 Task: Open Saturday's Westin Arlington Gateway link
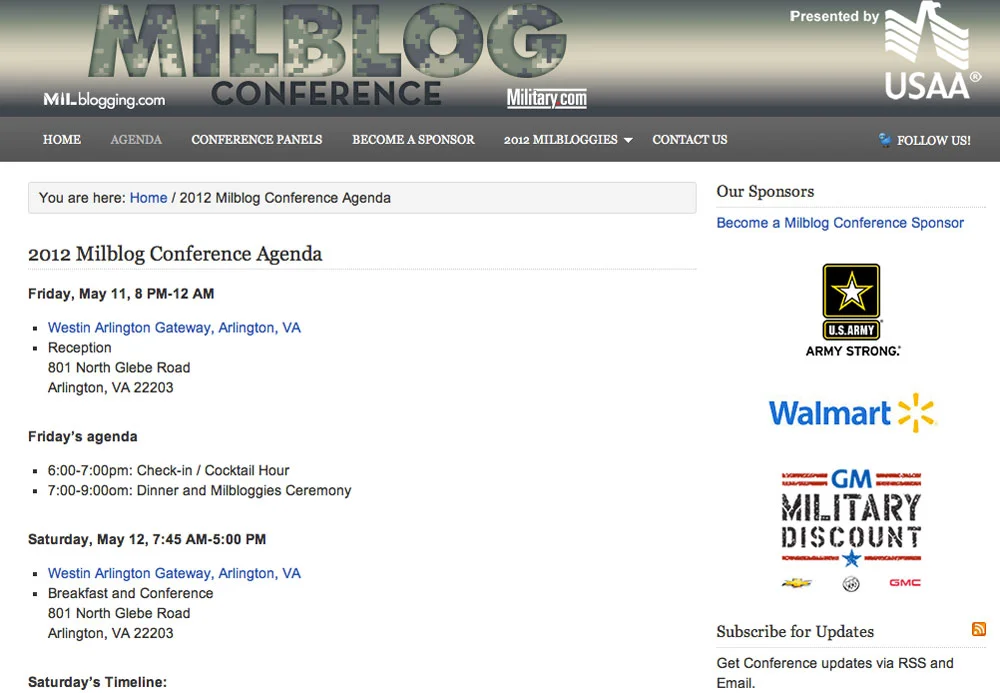tap(174, 573)
